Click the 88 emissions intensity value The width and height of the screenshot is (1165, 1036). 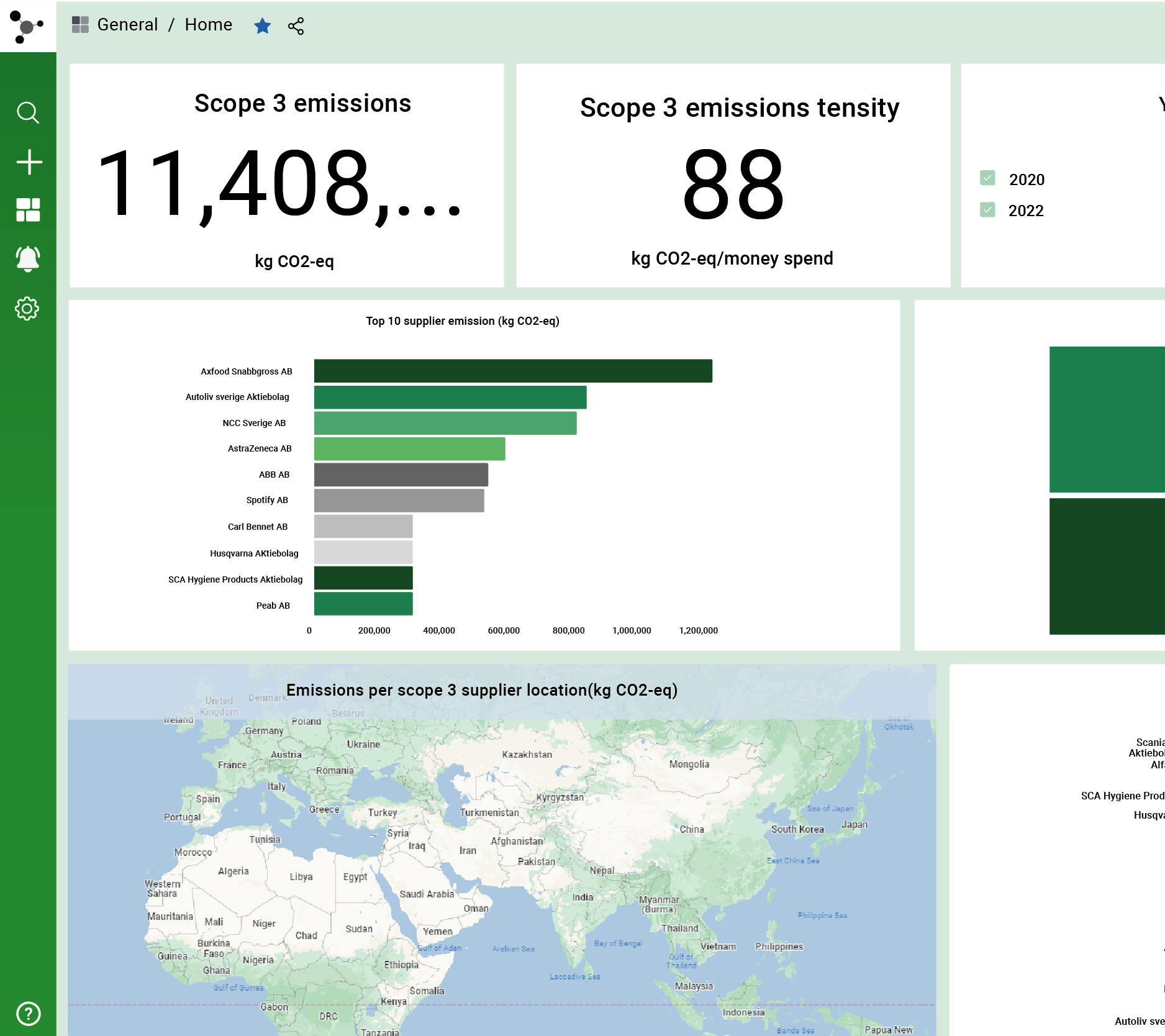733,184
